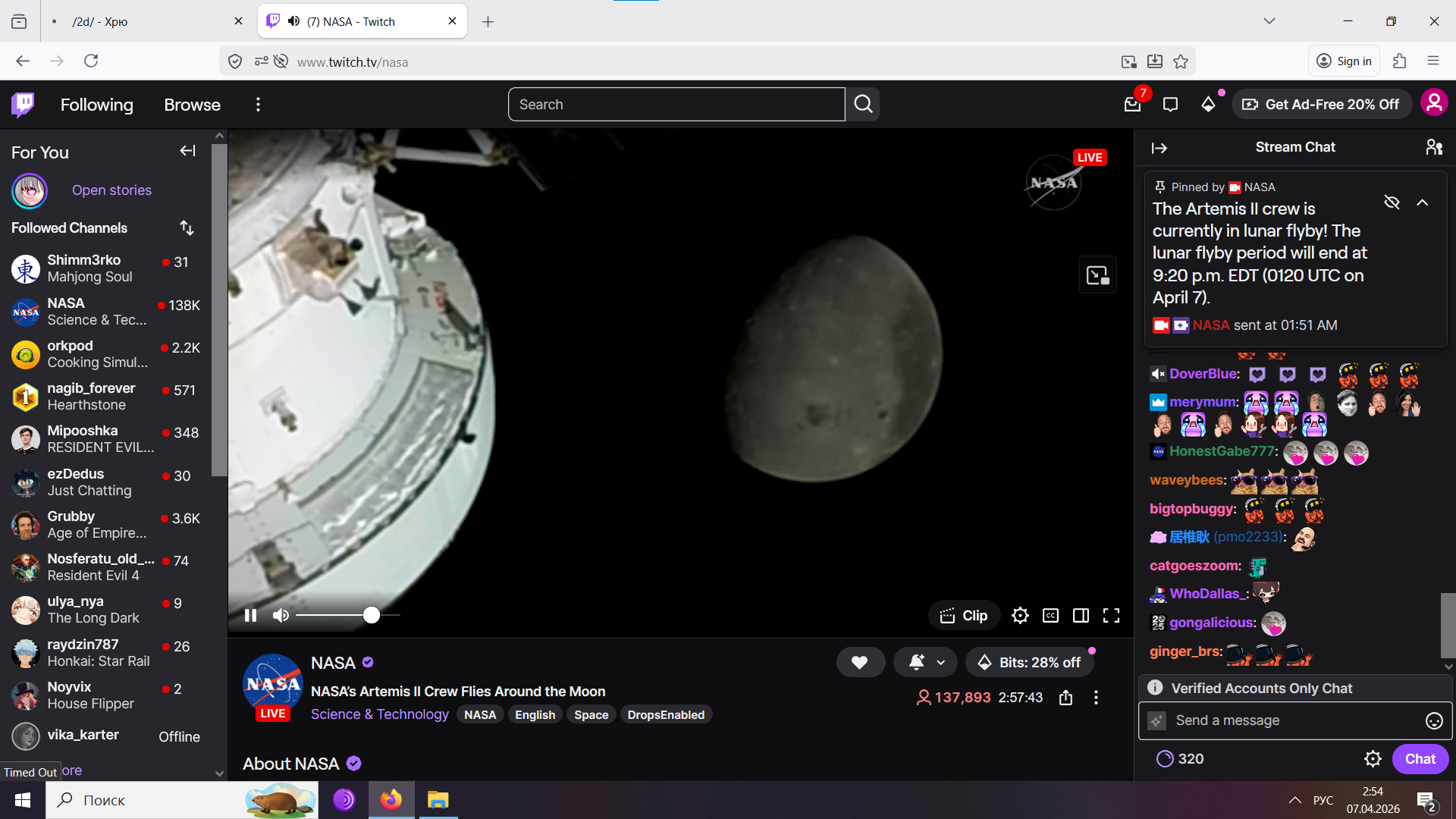
Task: Open the Windows Start menu
Action: 23,800
